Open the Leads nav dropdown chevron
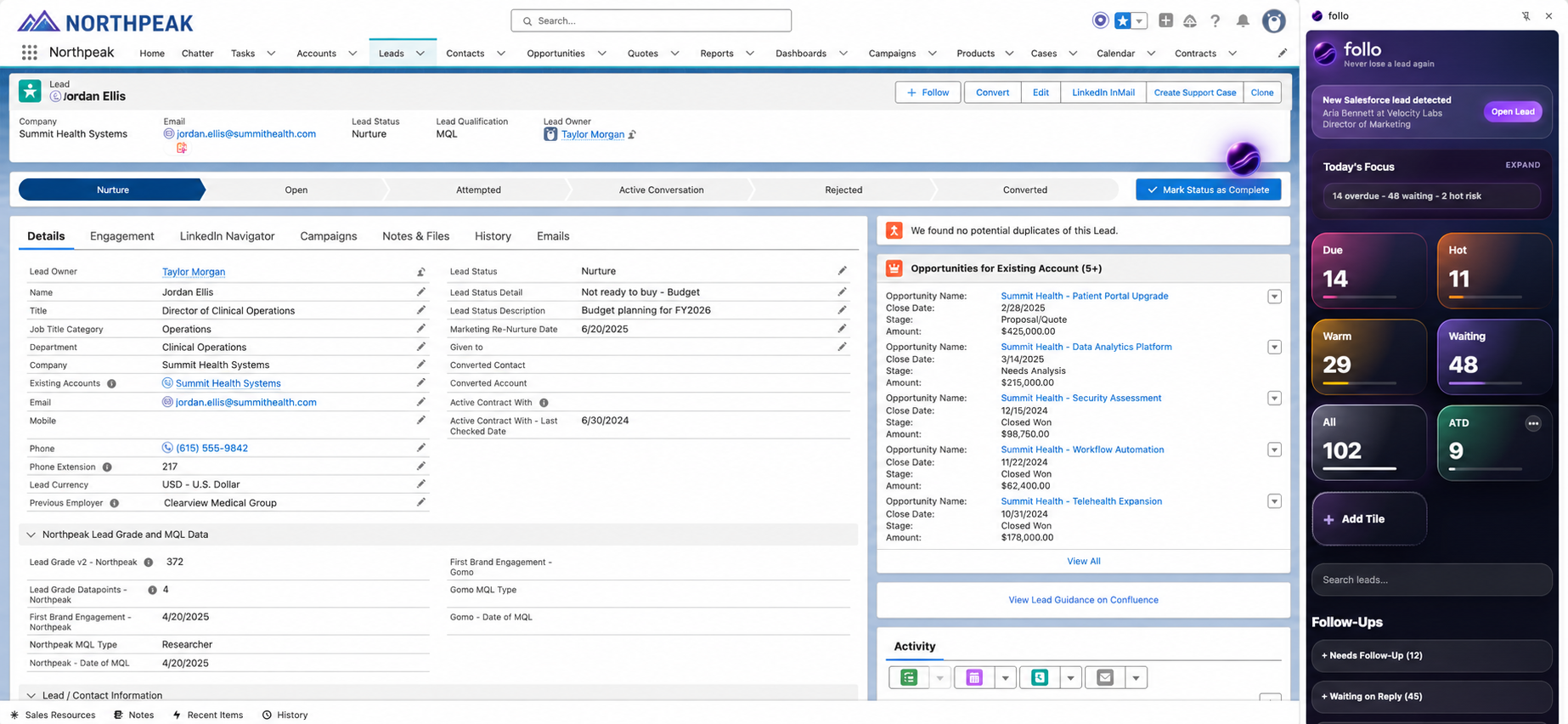The image size is (1568, 724). click(420, 53)
